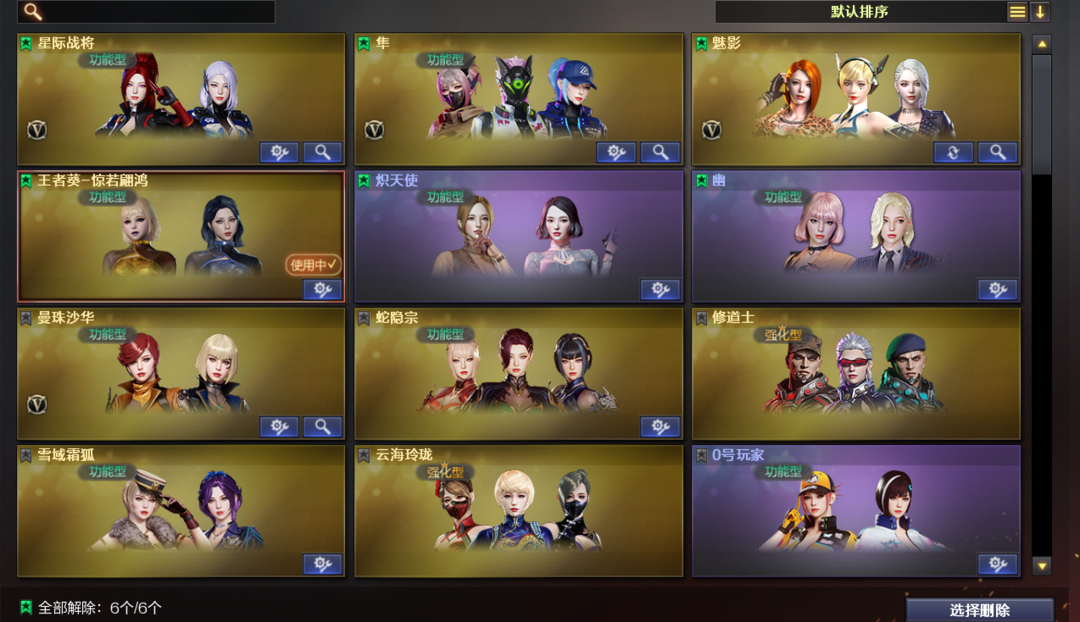Click magnifier preview on 曼珠沙华 card
The image size is (1080, 622).
pyautogui.click(x=322, y=427)
